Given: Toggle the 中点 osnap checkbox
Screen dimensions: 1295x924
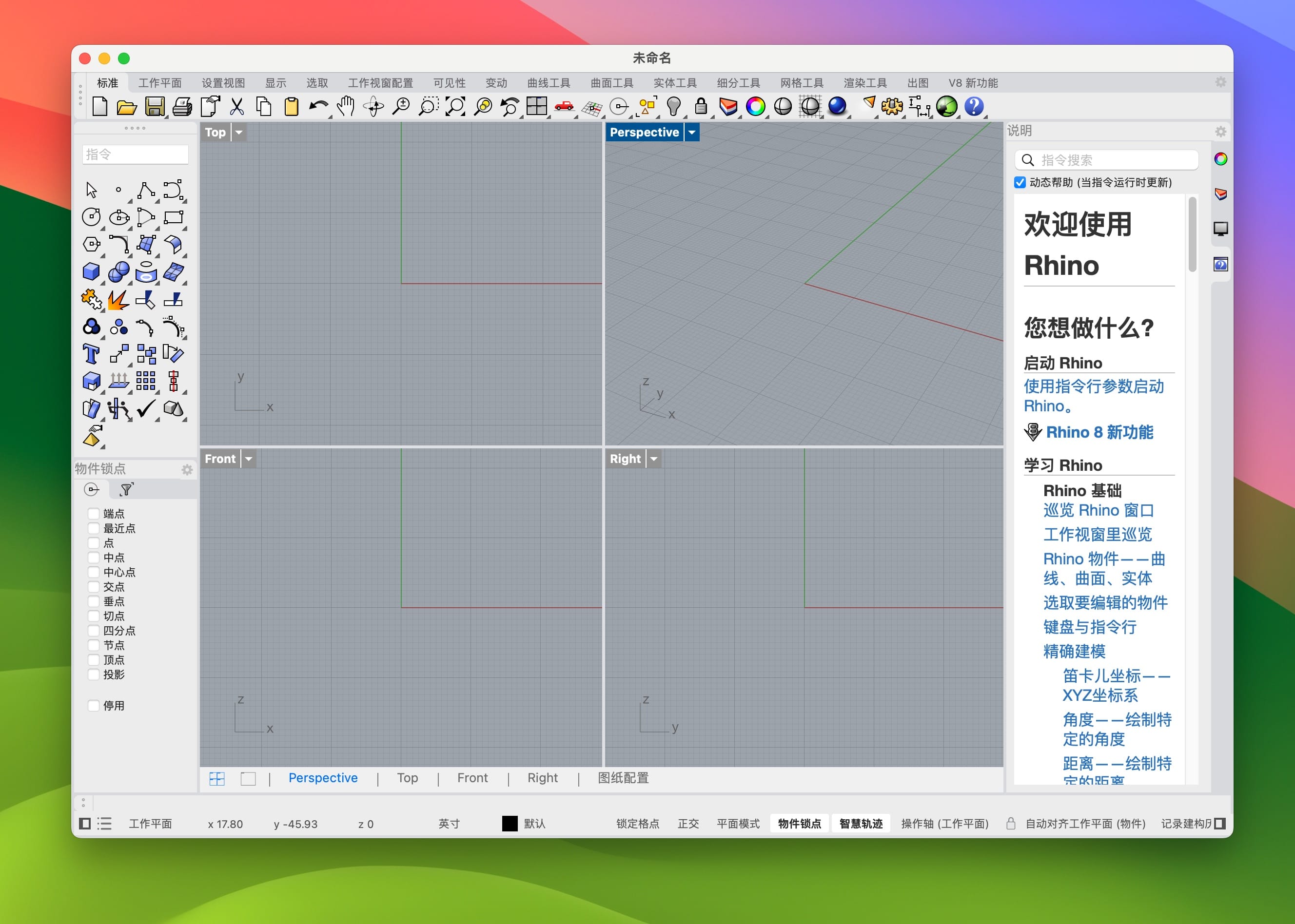Looking at the screenshot, I should point(94,557).
